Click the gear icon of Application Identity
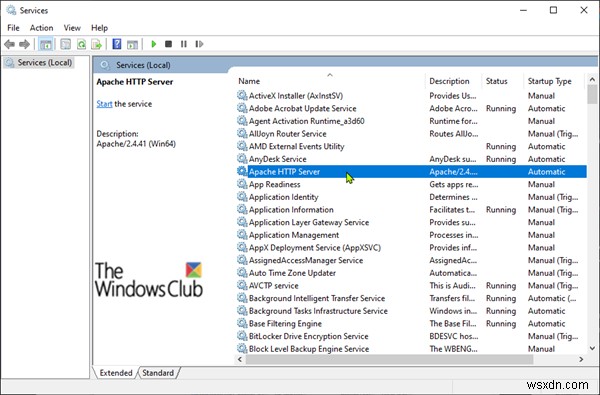 (242, 196)
